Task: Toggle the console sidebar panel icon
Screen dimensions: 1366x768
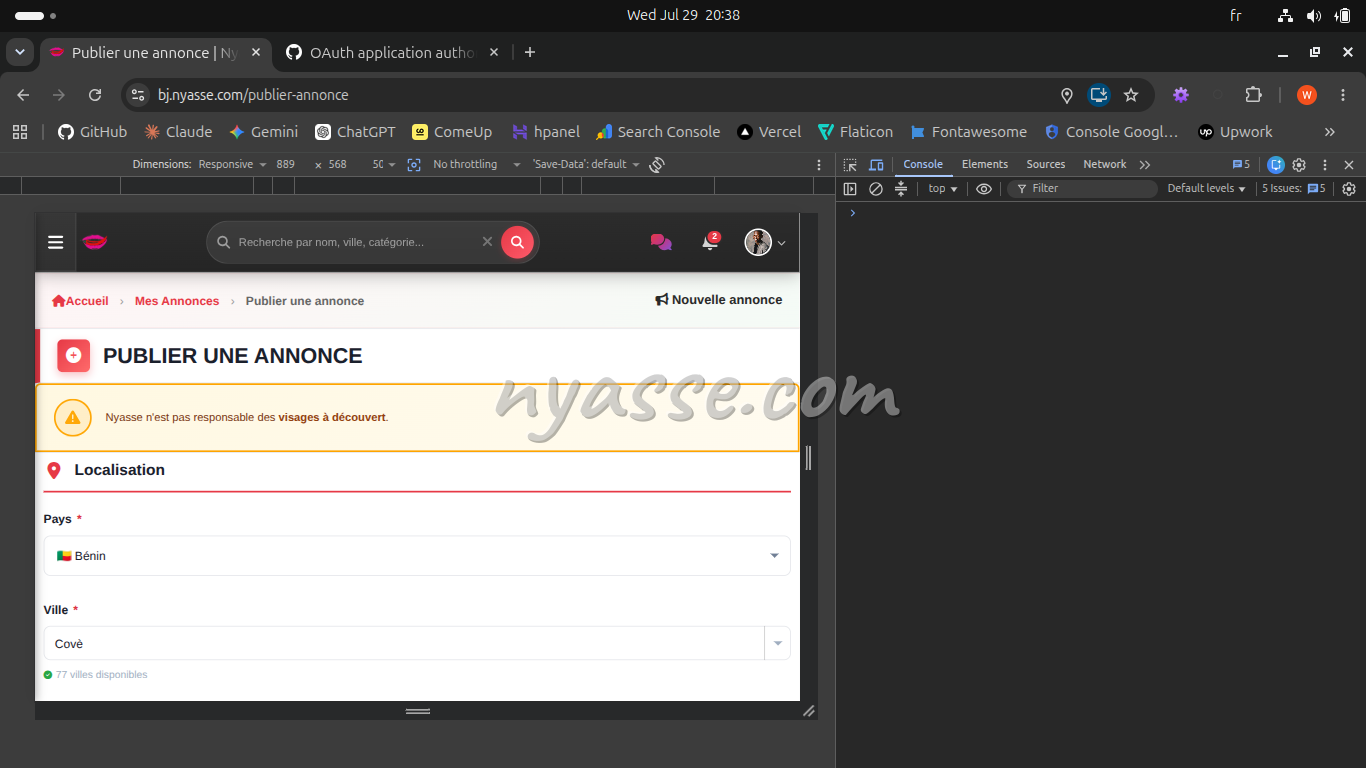Action: pos(850,188)
